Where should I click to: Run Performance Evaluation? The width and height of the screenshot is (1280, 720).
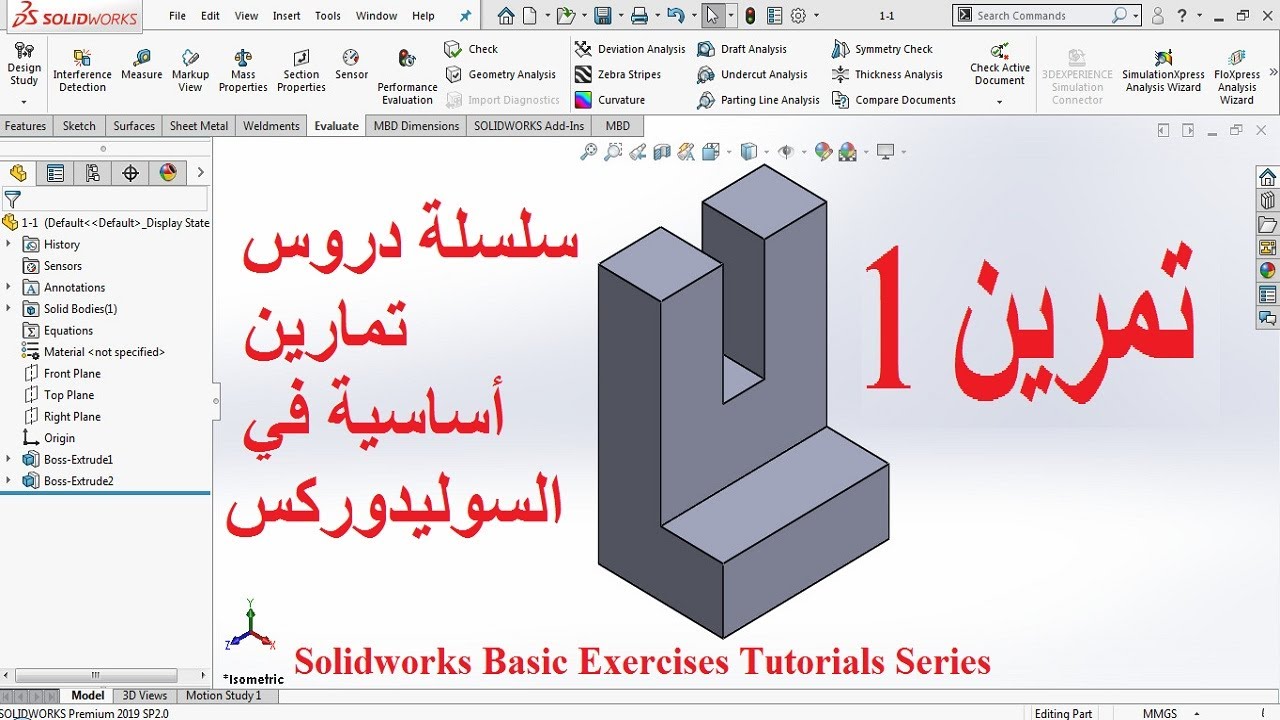pos(407,76)
